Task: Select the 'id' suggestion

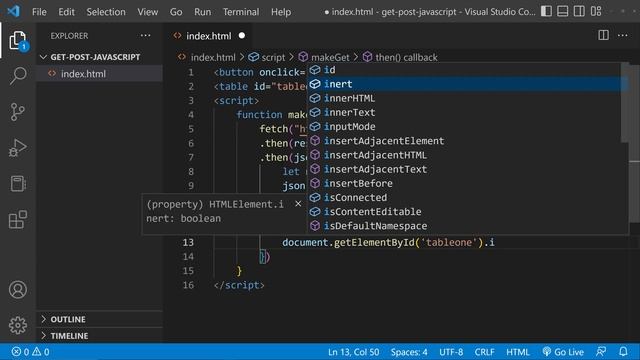Action: pyautogui.click(x=464, y=70)
